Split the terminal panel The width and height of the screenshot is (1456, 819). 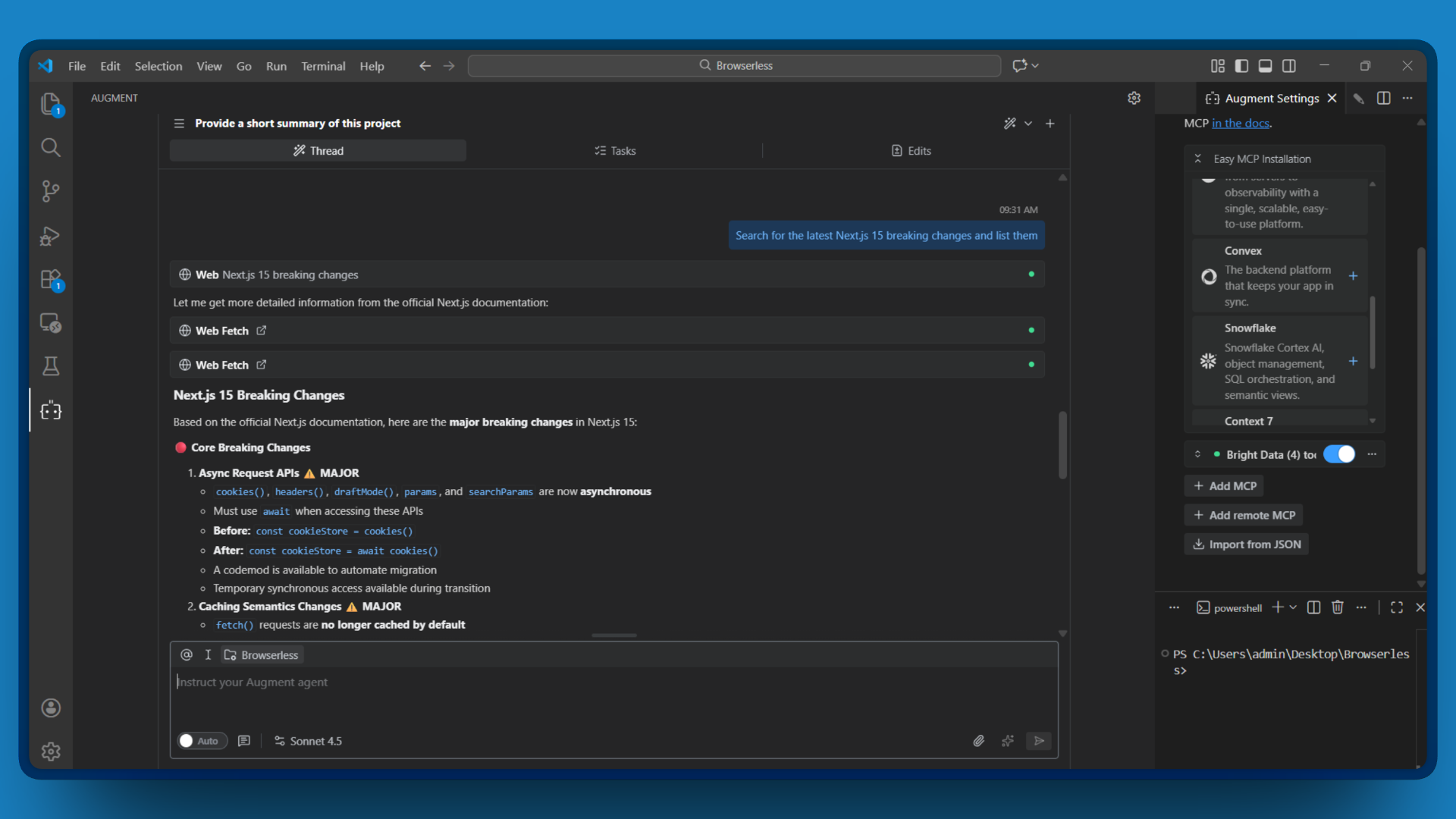tap(1313, 607)
